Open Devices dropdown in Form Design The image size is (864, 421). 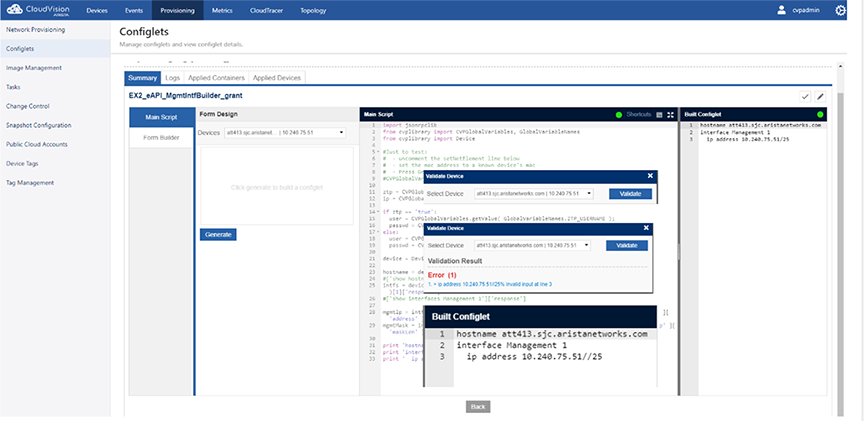[x=285, y=133]
